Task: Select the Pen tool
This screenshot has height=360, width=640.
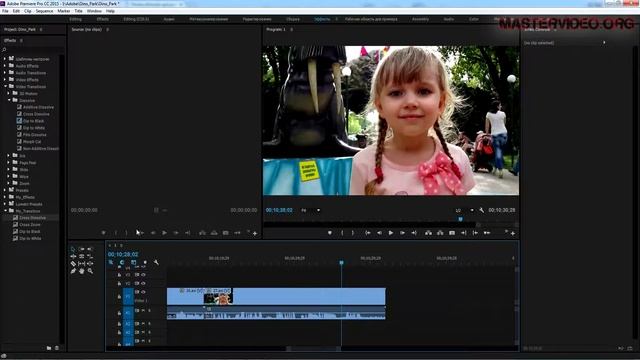Action: tap(73, 271)
